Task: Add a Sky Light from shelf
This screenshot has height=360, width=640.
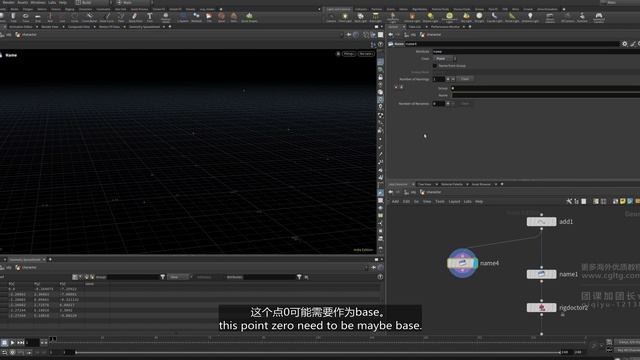Action: pos(466,17)
